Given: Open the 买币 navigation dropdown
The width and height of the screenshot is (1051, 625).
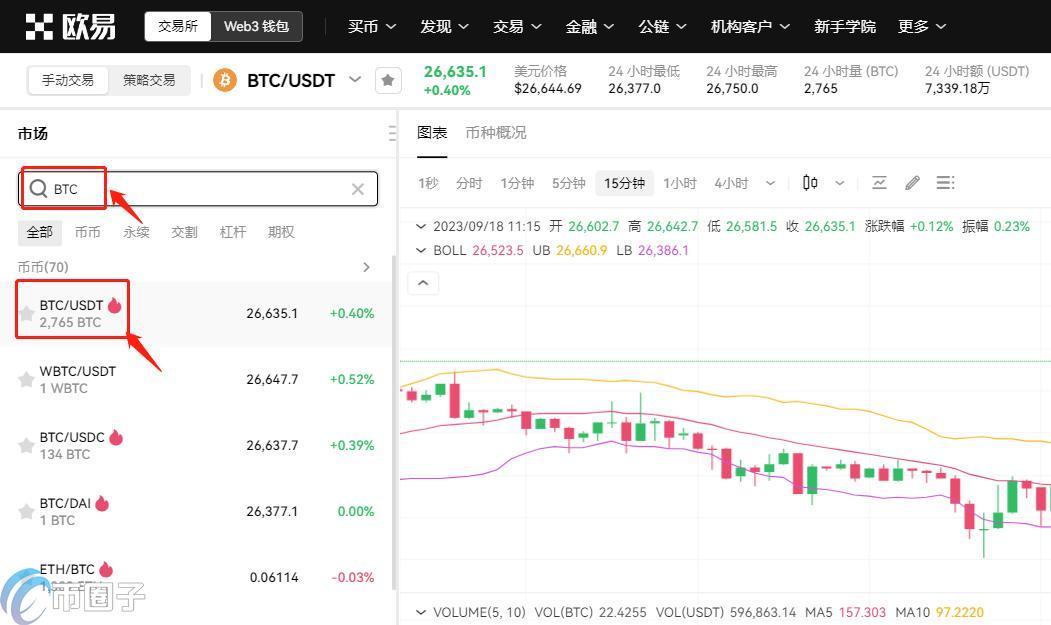Looking at the screenshot, I should [372, 27].
